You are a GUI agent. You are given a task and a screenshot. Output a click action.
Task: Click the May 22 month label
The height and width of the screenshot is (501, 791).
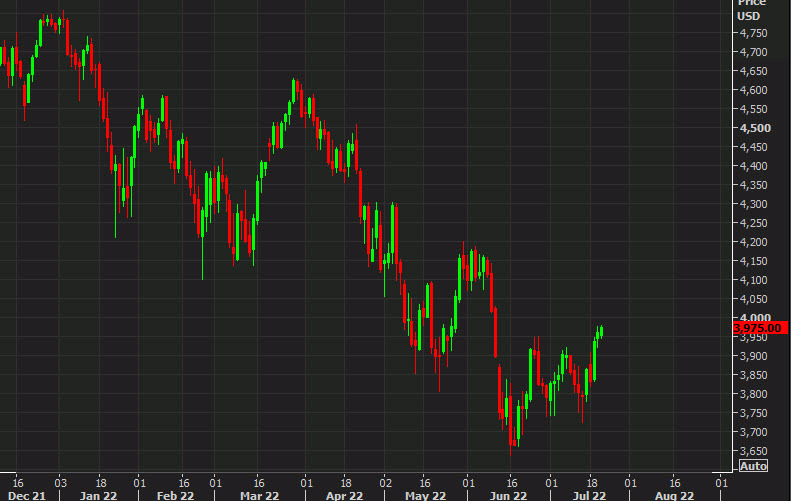[426, 496]
